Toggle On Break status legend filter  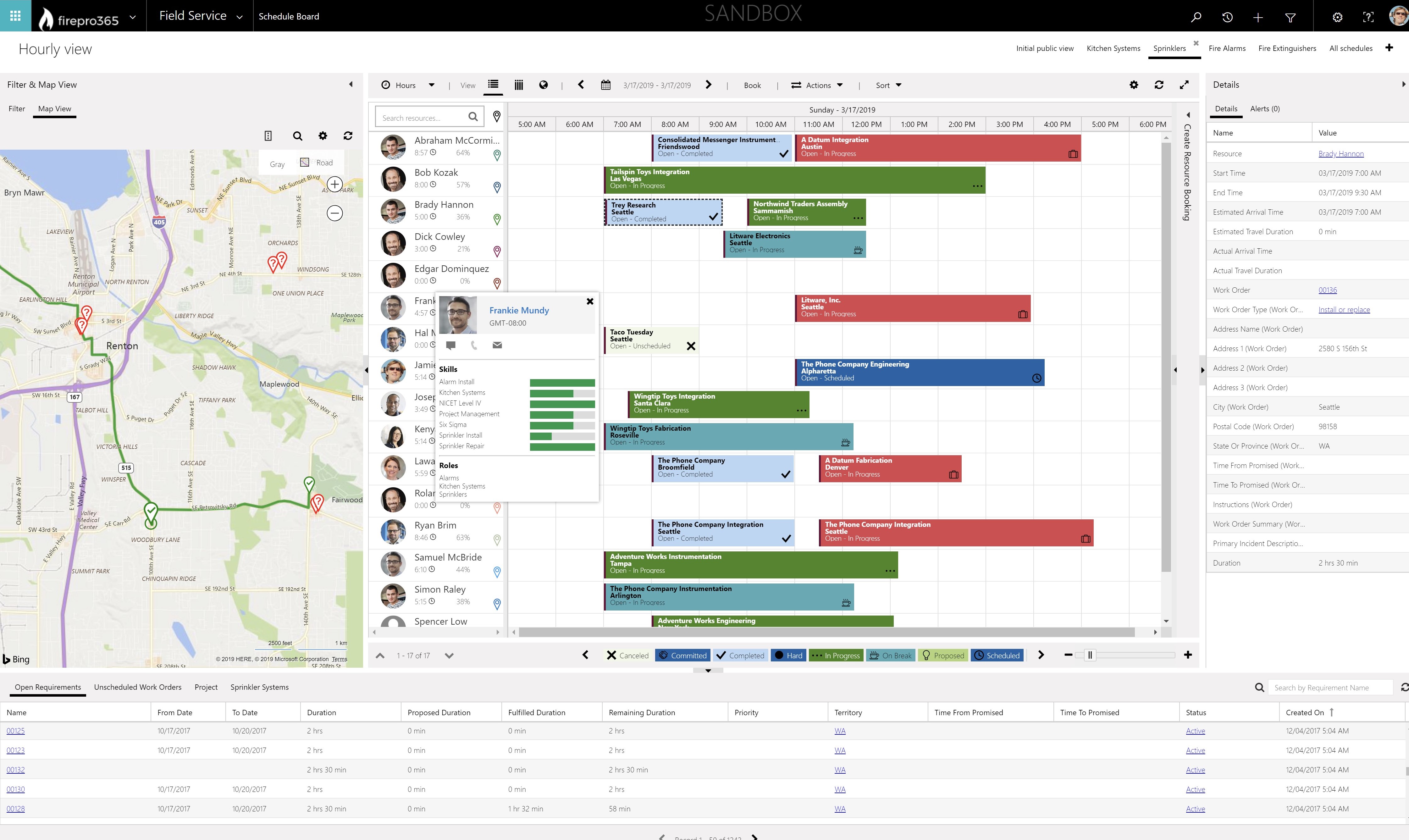[x=890, y=655]
